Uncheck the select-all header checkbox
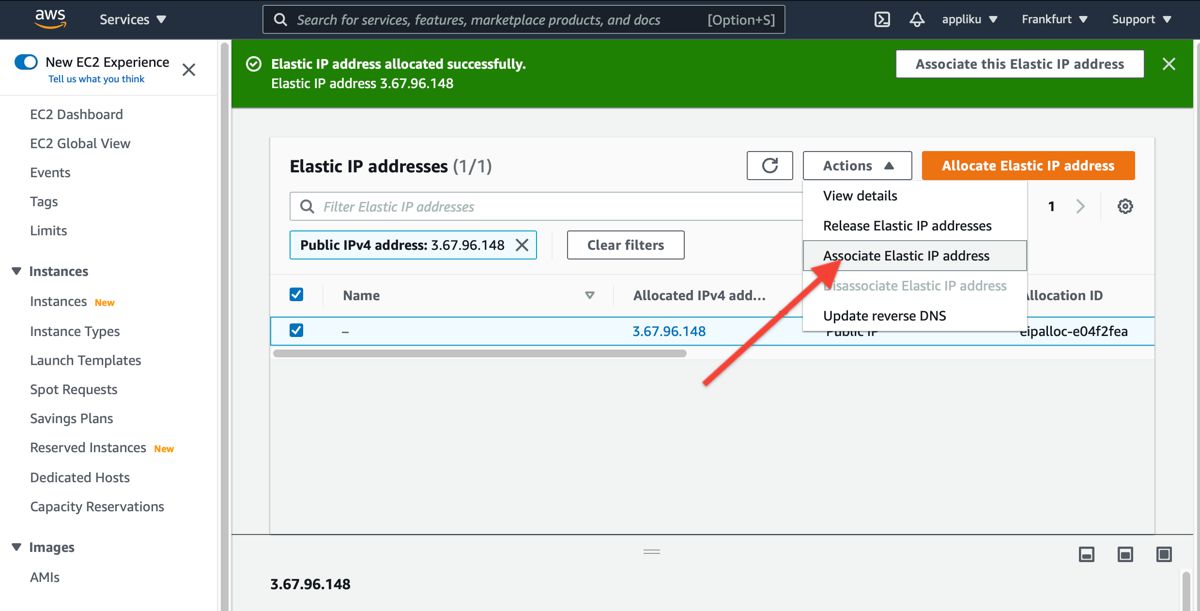Screen dimensions: 1200x611 [x=296, y=295]
